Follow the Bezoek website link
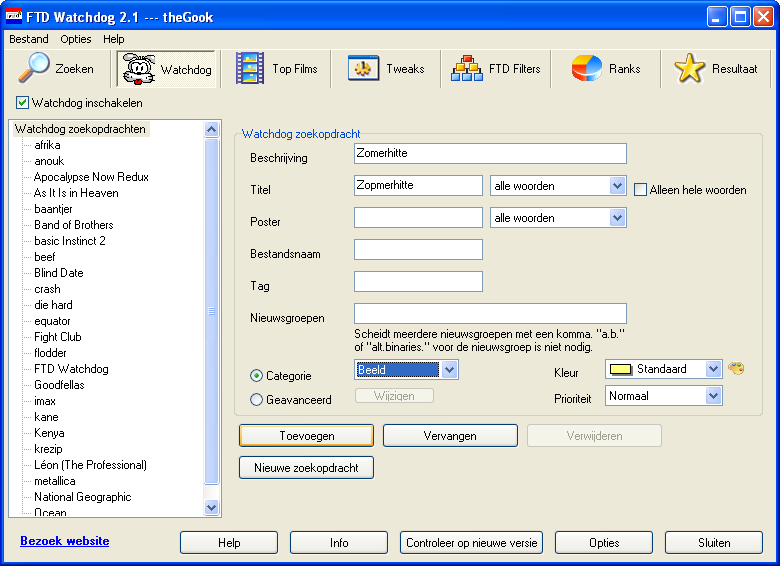 click(65, 541)
